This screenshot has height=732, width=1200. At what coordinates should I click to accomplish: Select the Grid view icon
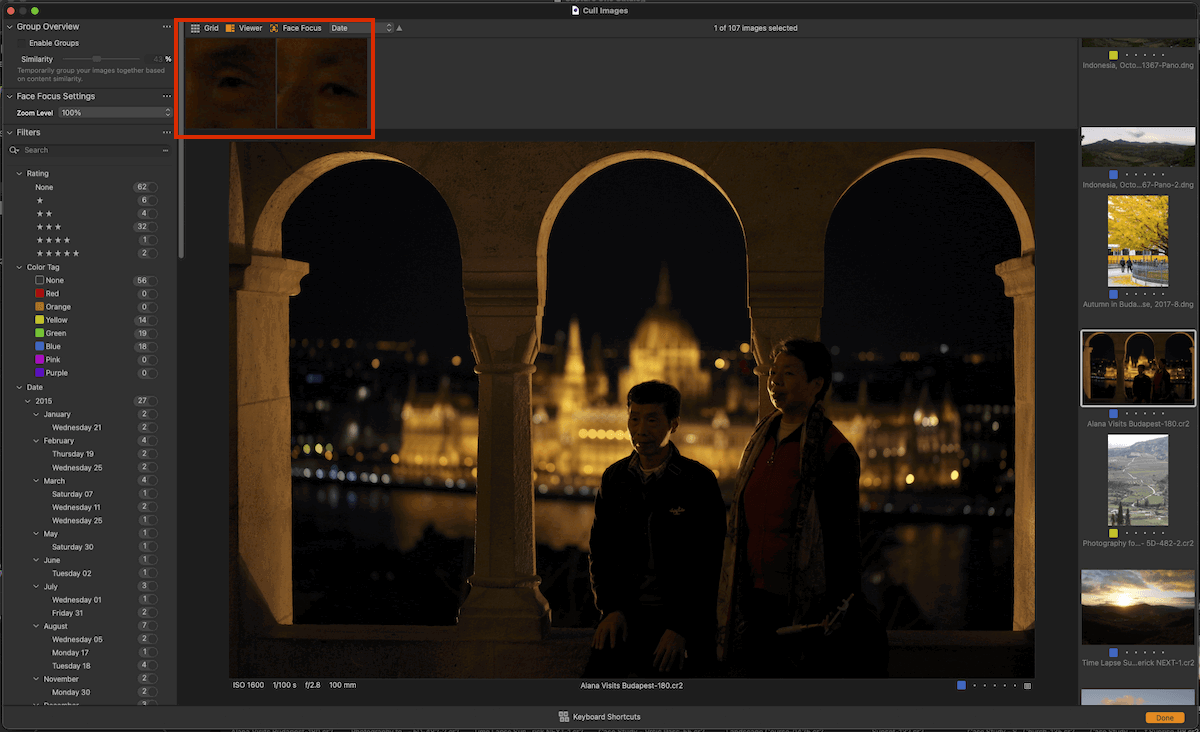tap(194, 27)
